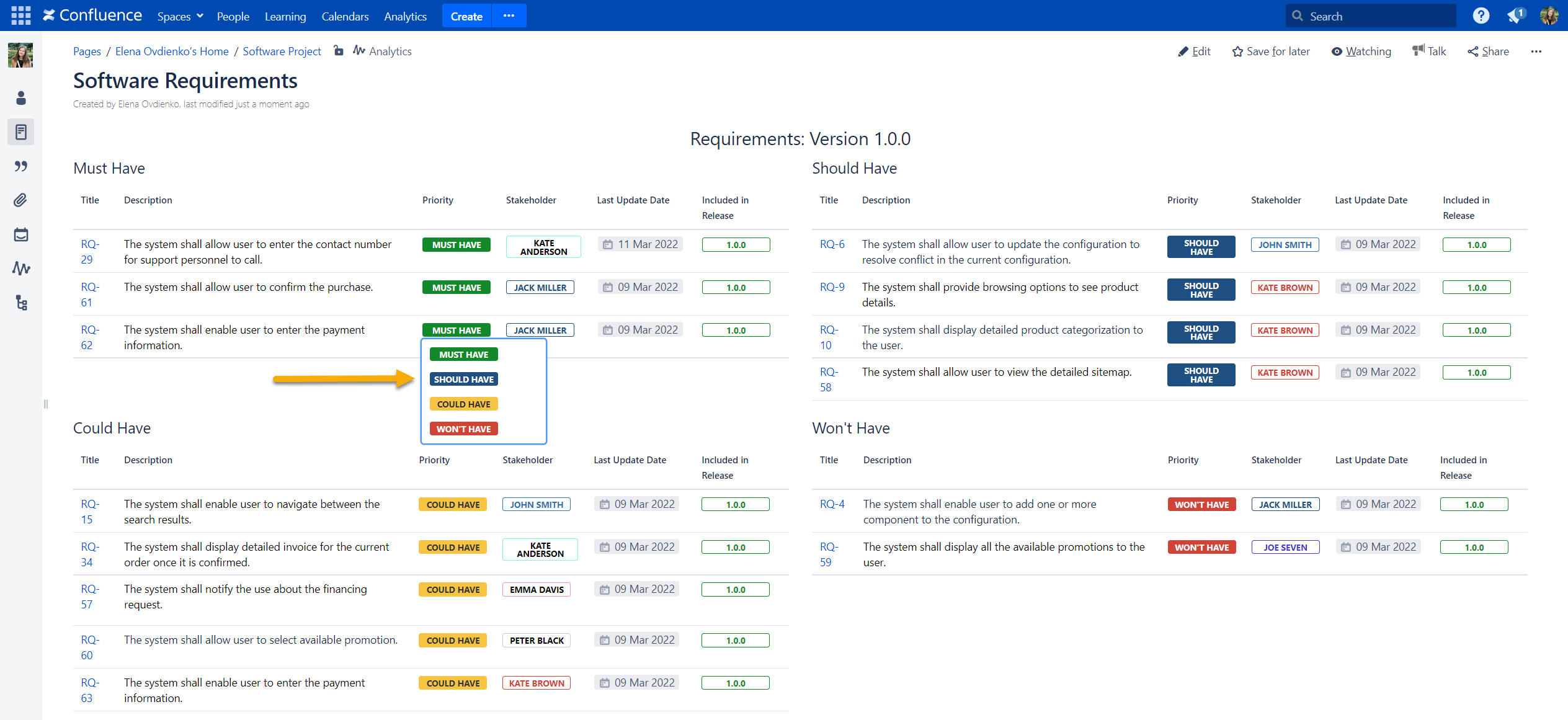
Task: Expand the Spaces dropdown
Action: [x=180, y=16]
